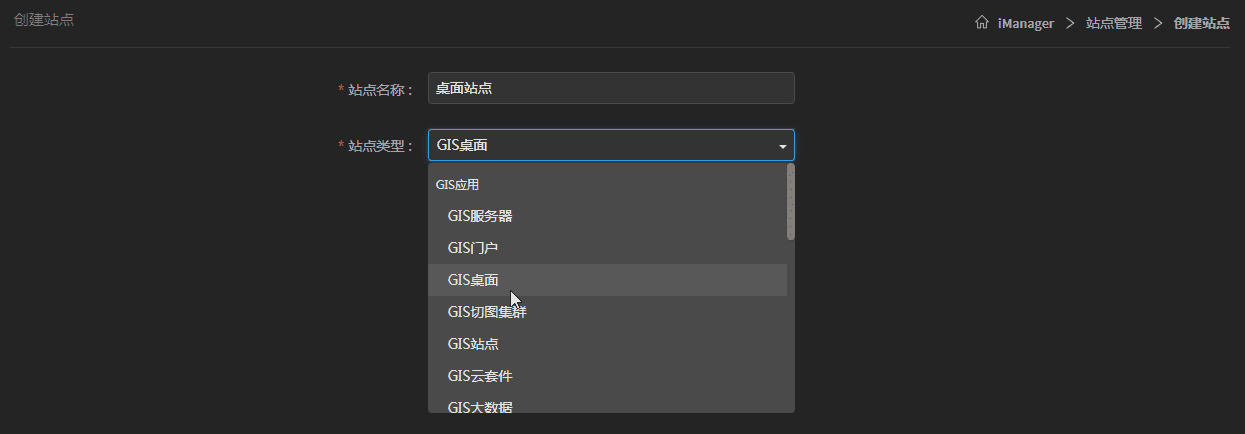
Task: Click the GIS应用 group header
Action: click(457, 185)
